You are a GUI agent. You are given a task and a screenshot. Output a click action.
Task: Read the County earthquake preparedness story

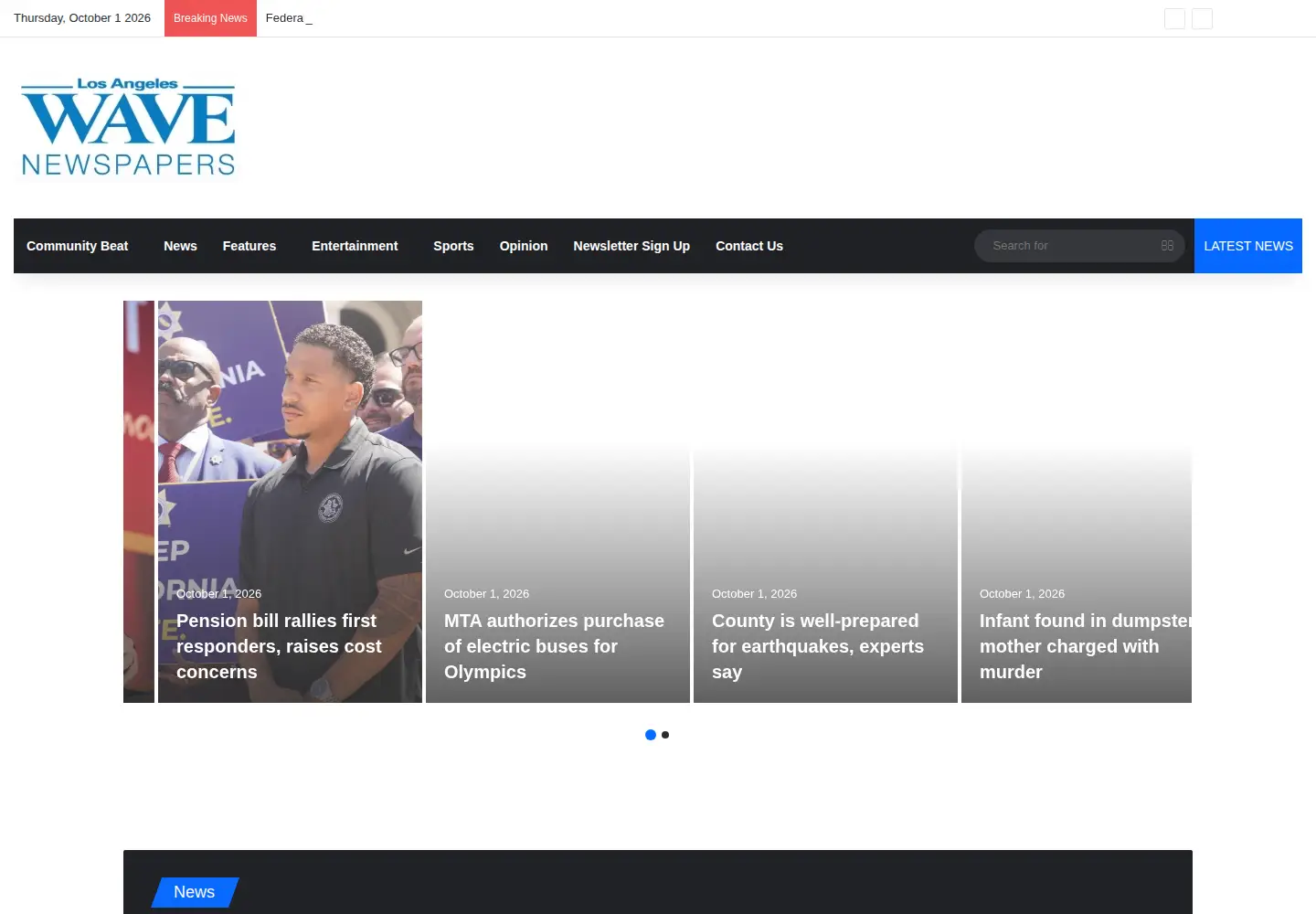[x=818, y=646]
